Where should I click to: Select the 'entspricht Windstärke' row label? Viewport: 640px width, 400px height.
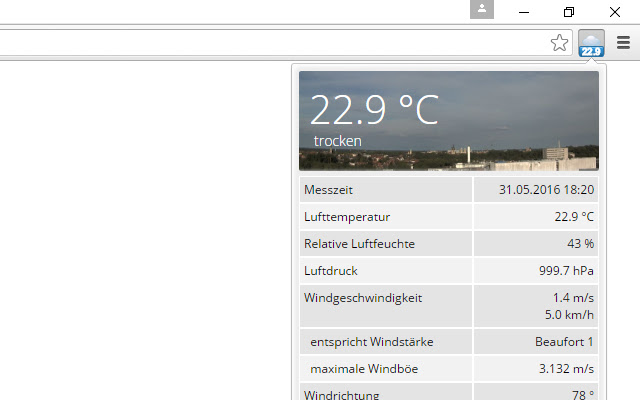(372, 342)
